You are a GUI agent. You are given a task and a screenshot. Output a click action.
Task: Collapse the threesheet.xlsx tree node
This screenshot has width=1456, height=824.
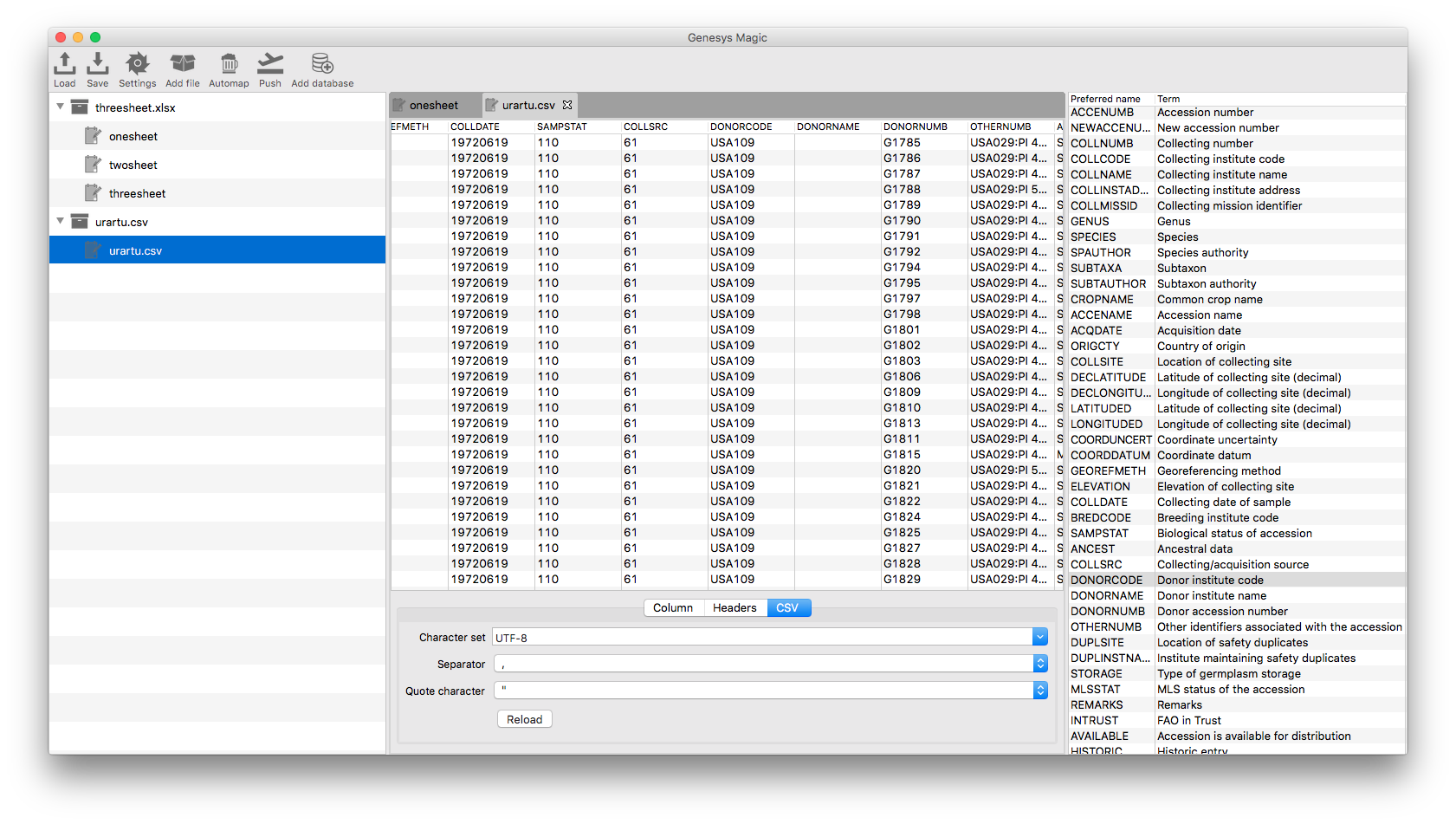pyautogui.click(x=60, y=107)
